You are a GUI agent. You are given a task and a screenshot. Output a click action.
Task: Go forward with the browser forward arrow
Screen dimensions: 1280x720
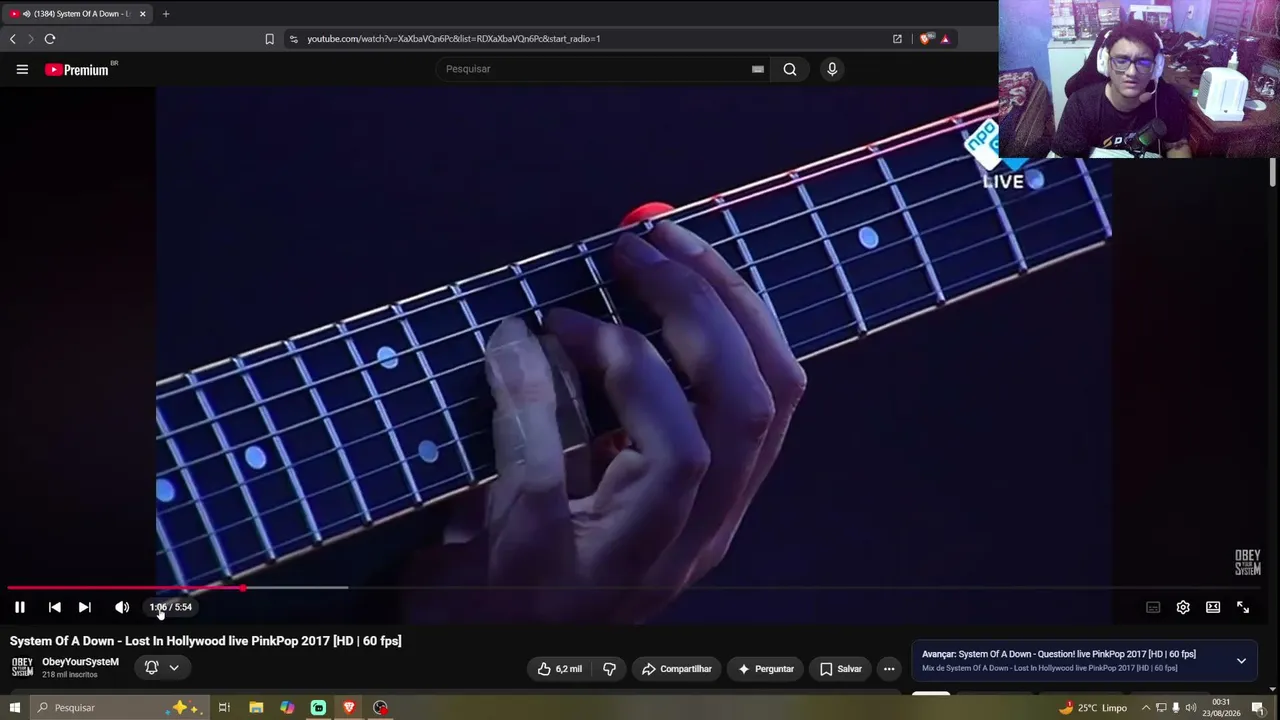click(x=30, y=39)
